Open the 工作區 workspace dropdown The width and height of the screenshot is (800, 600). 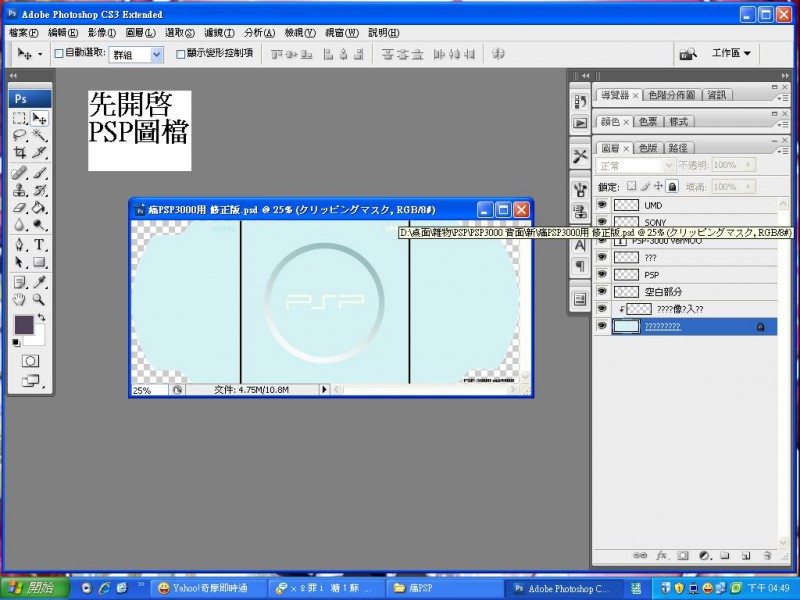click(x=731, y=53)
